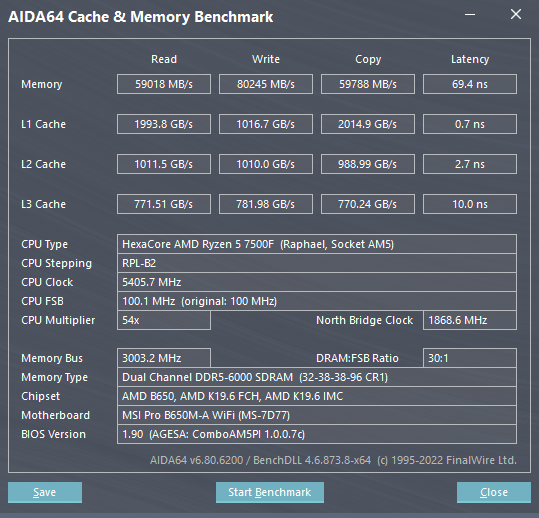The width and height of the screenshot is (539, 518).
Task: Click the Motherboard label
Action: [55, 415]
